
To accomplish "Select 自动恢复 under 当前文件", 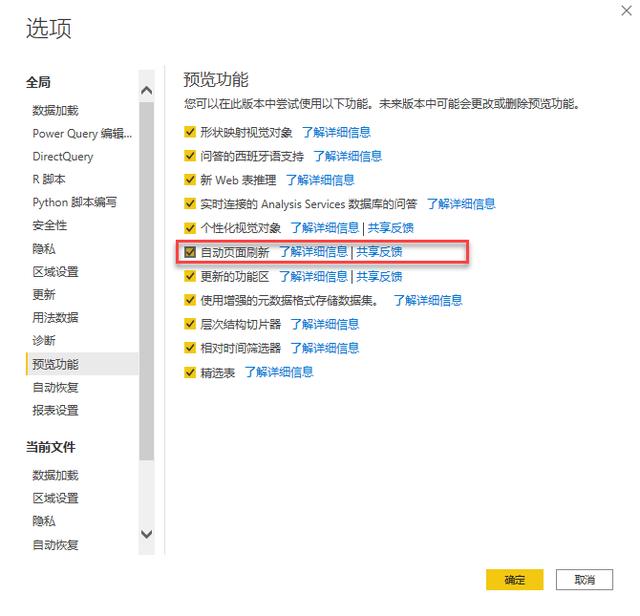I will [56, 545].
